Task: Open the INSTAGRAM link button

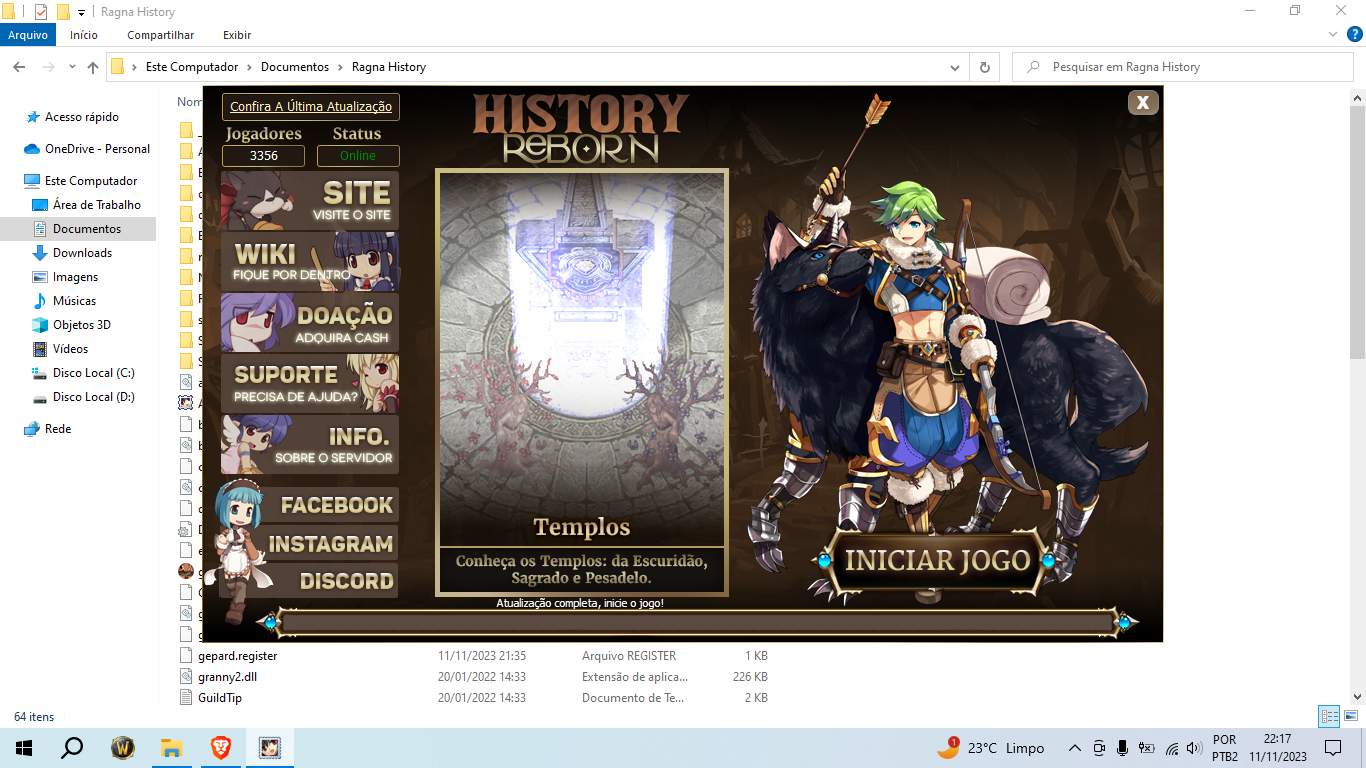Action: click(331, 544)
